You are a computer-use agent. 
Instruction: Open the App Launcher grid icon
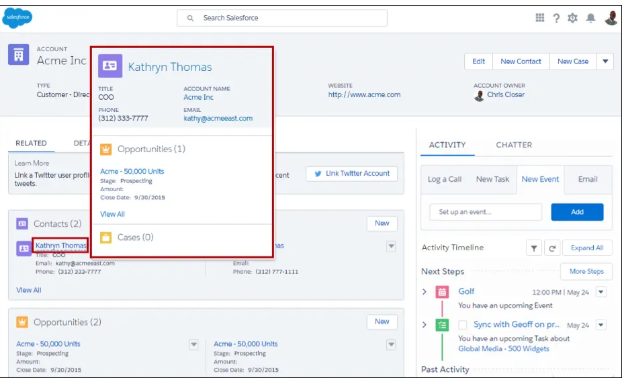pos(540,18)
